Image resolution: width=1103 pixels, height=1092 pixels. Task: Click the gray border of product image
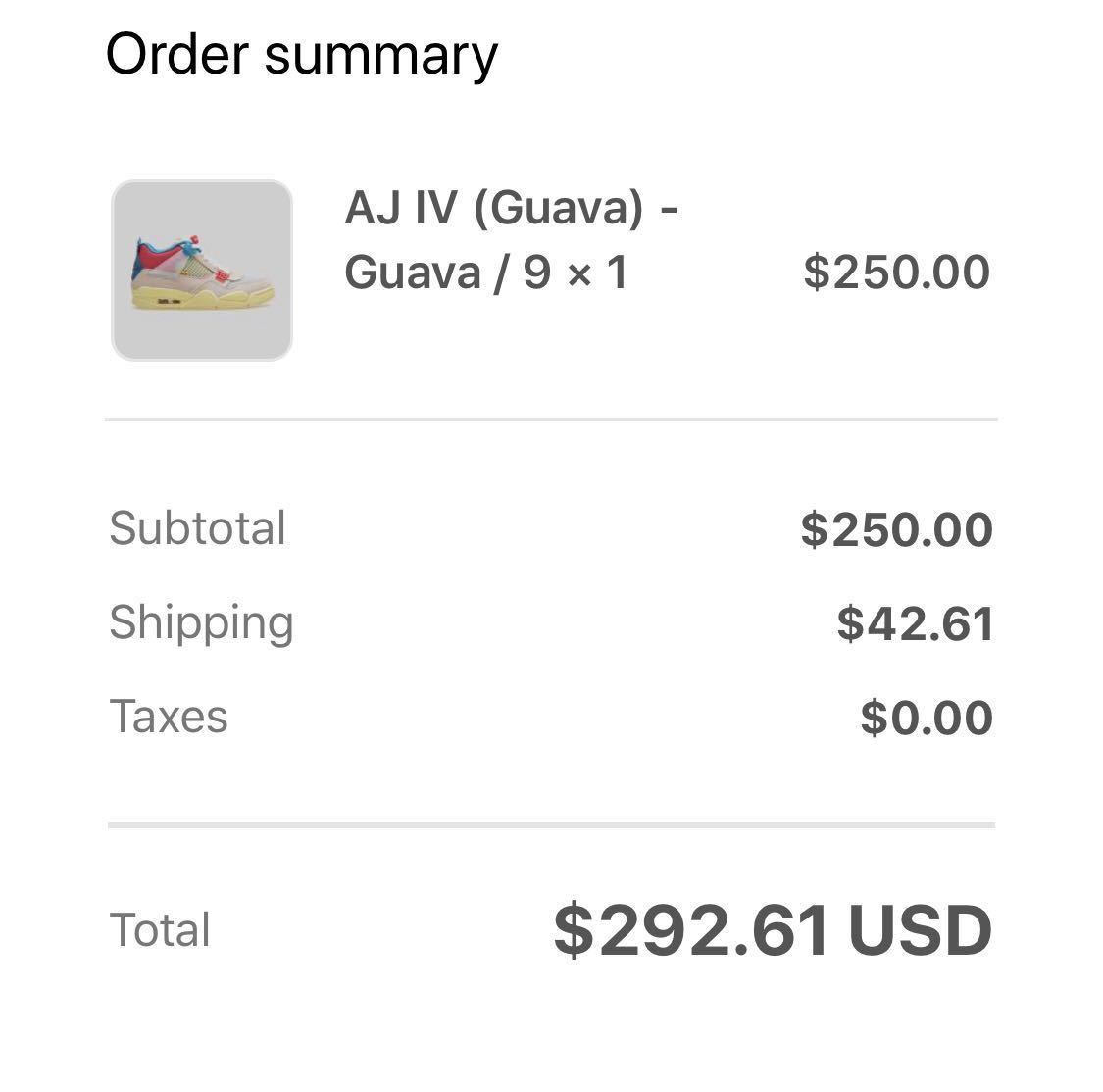pos(115,271)
